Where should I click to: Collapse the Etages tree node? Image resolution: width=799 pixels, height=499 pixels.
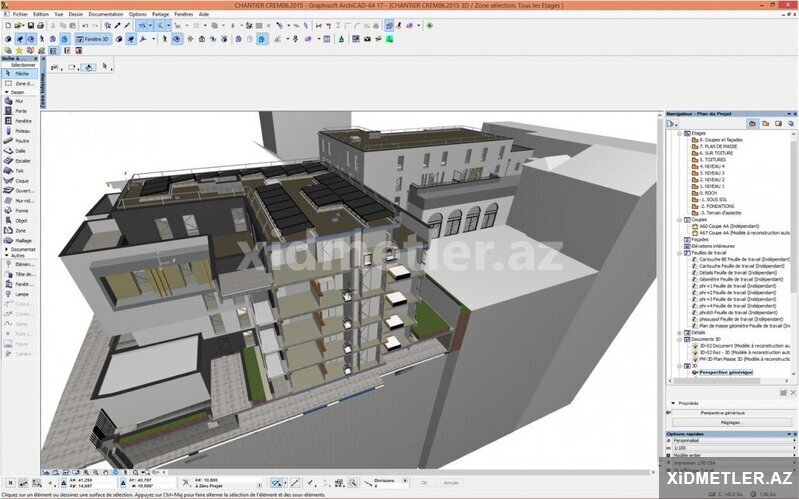[679, 133]
